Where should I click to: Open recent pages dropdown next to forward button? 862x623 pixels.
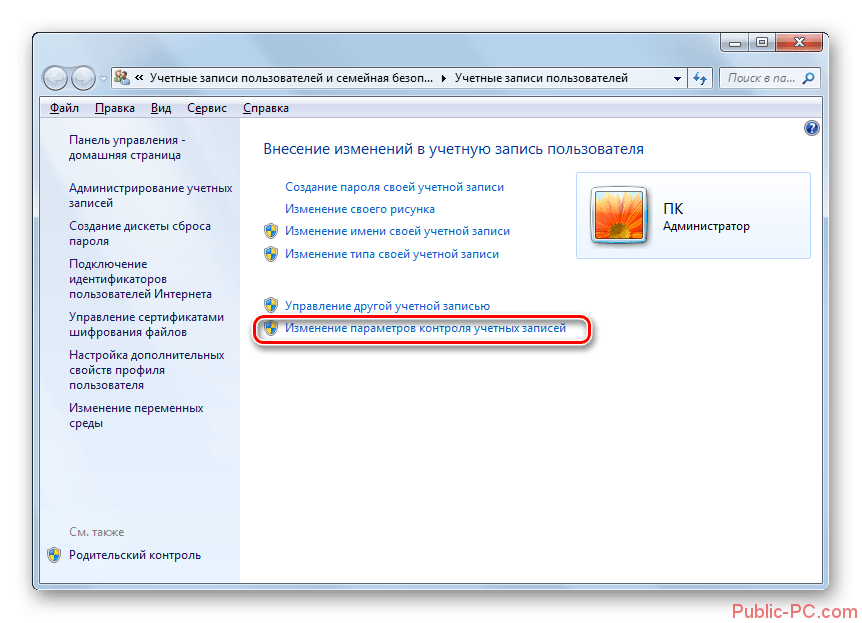point(103,79)
